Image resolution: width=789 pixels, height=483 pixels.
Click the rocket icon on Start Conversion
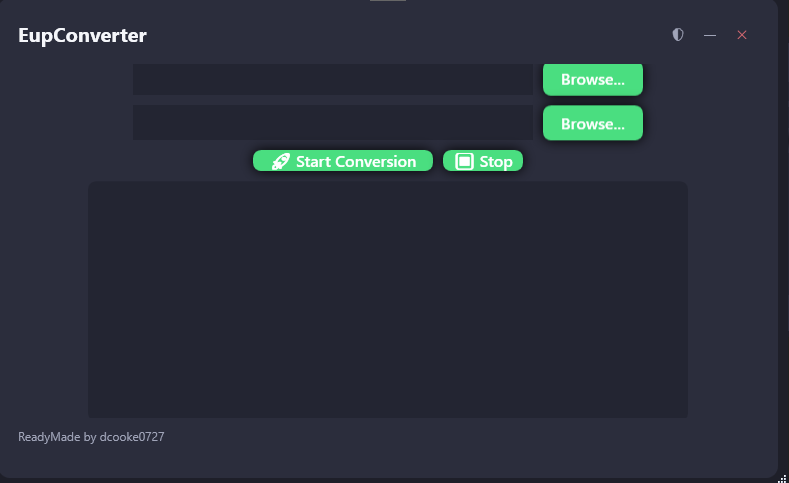coord(281,162)
